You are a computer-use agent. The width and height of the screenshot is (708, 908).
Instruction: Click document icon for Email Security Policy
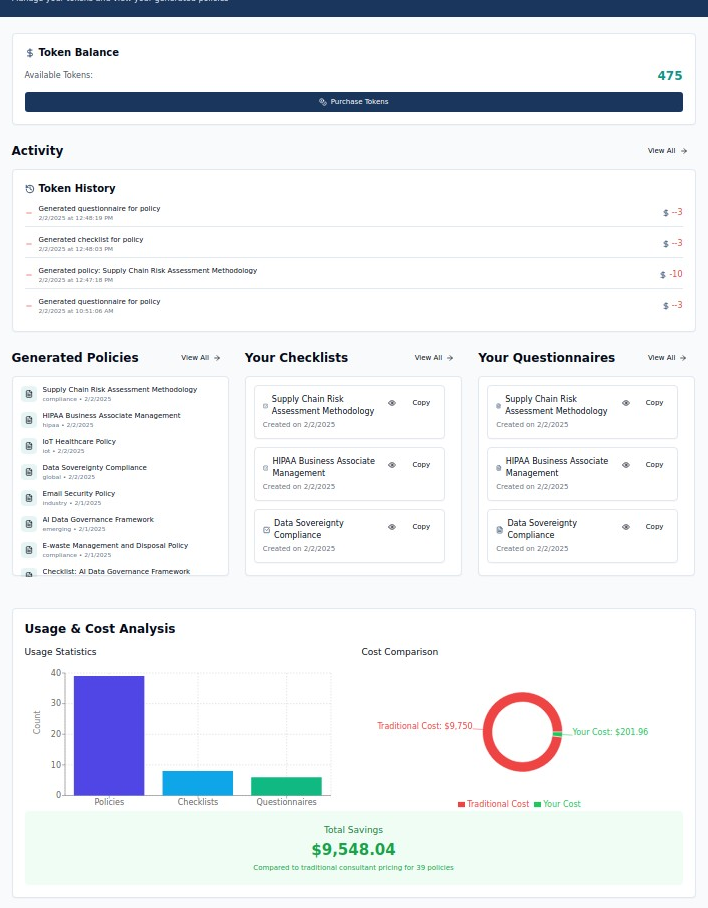coord(29,498)
